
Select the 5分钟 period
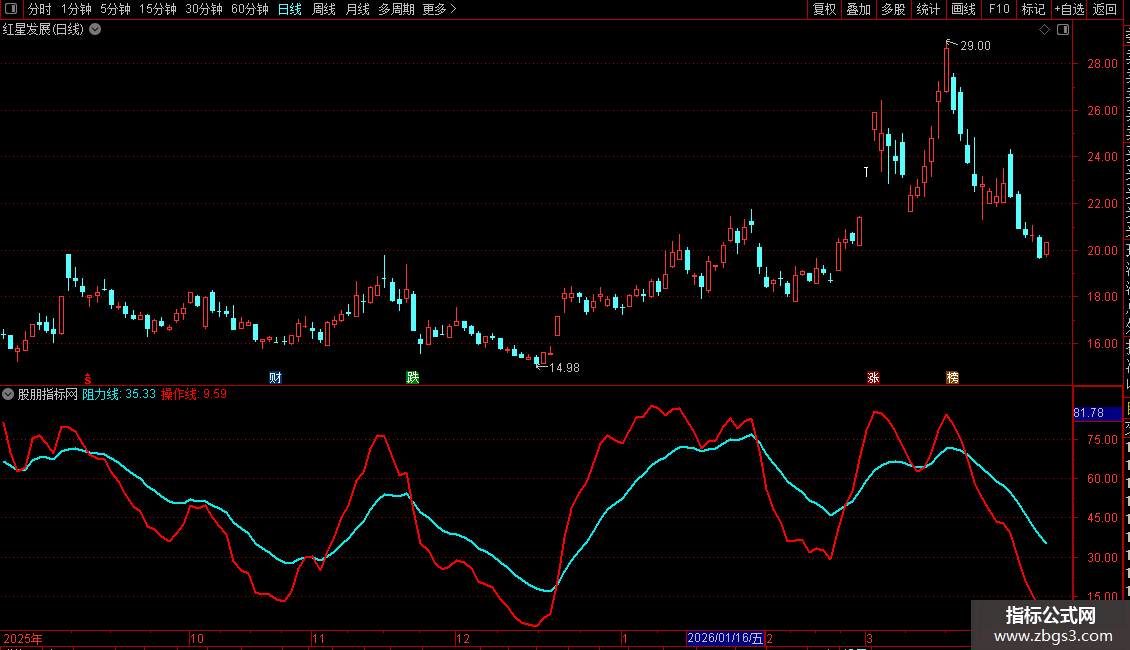(115, 9)
